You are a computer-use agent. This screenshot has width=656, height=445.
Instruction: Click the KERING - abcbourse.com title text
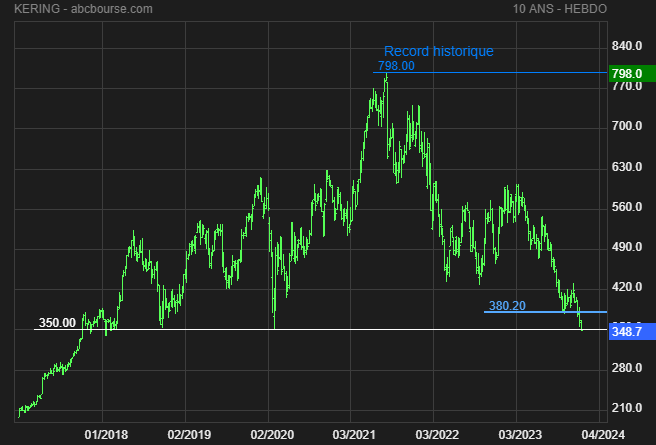83,9
